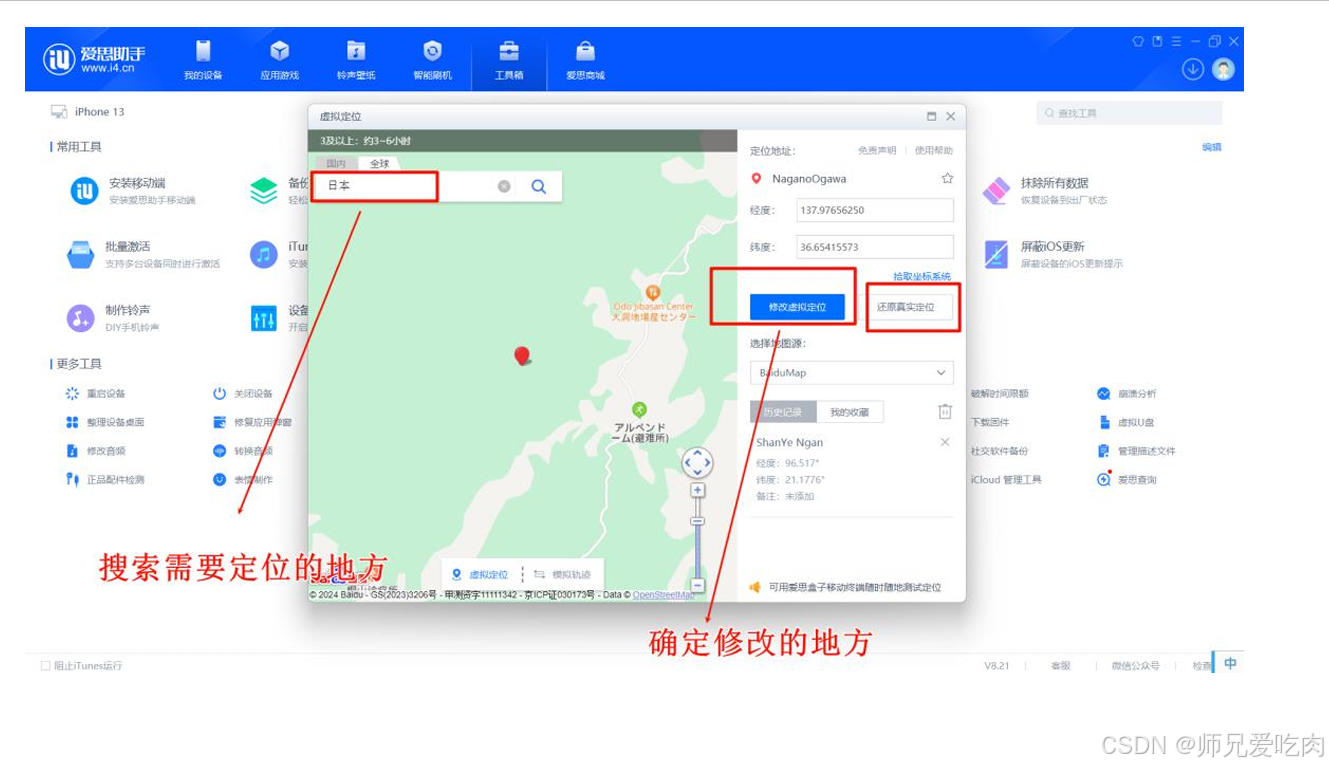Open the OpenStreetMap attribution link
The image size is (1329, 767).
[663, 595]
